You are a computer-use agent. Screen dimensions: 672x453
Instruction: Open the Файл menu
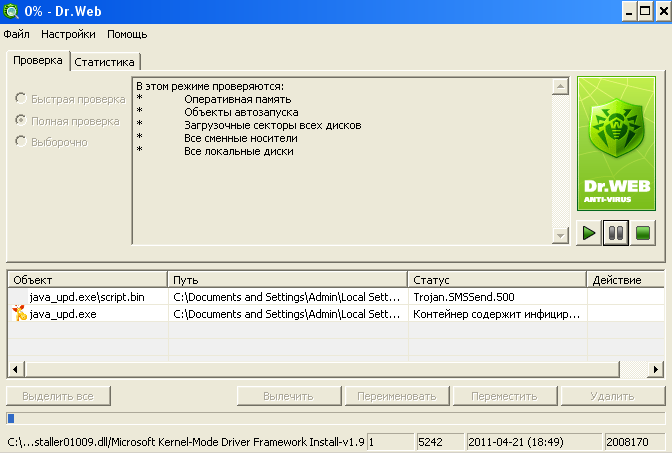(x=16, y=34)
